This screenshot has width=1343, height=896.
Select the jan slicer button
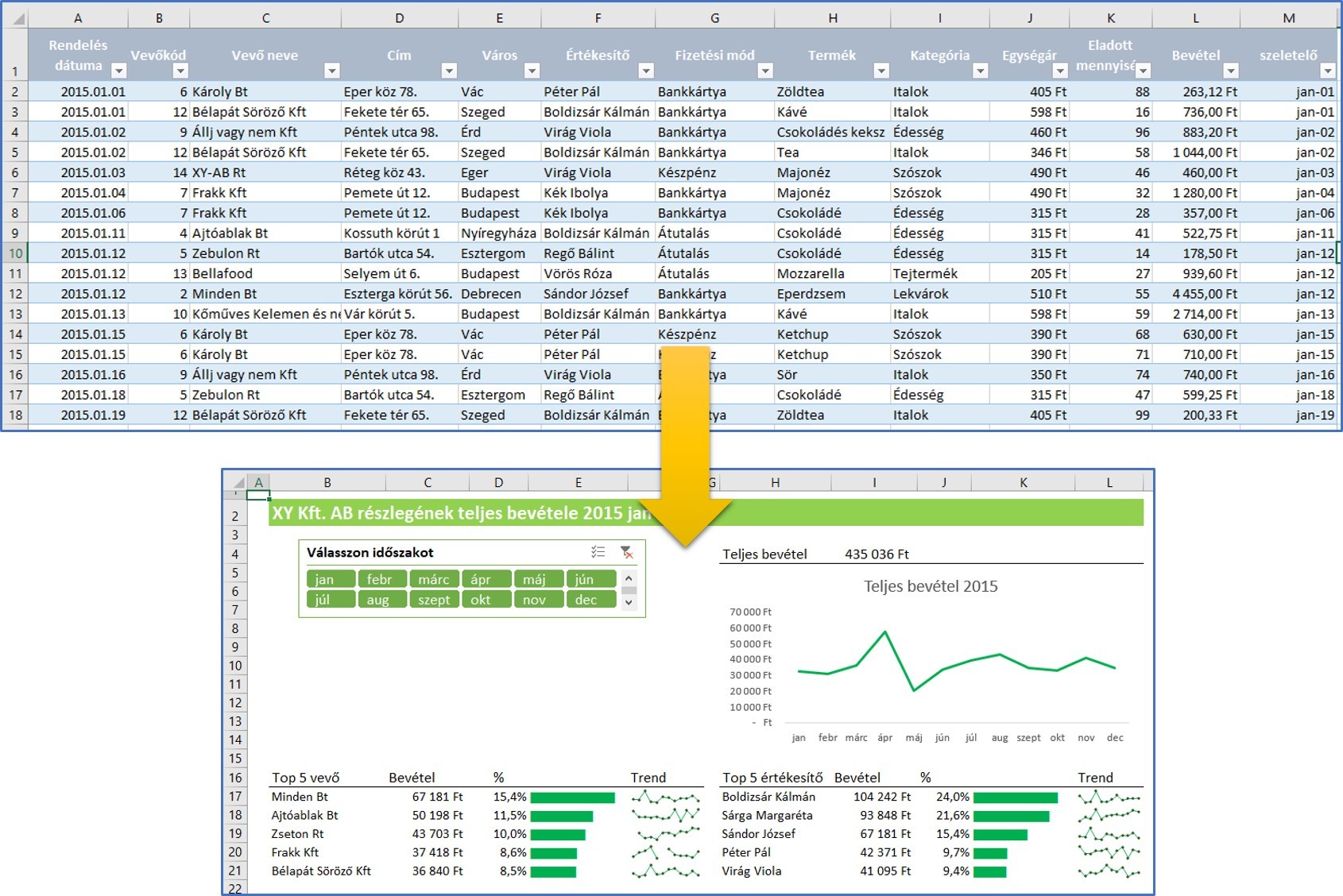click(x=331, y=579)
